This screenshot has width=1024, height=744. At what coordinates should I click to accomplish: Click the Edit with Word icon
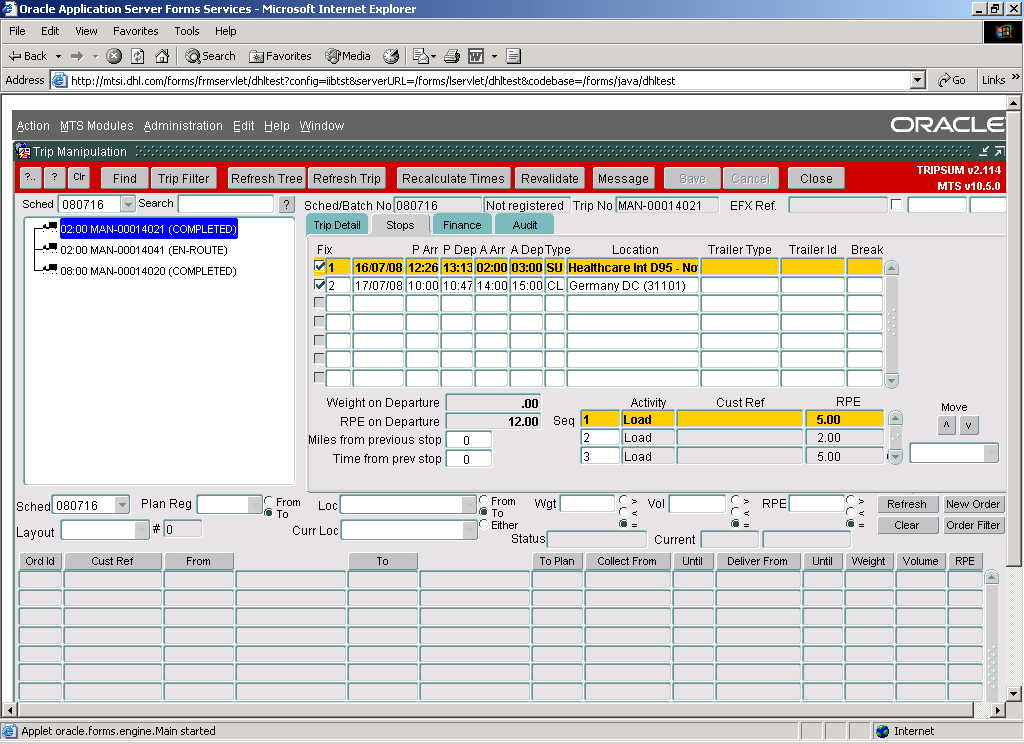pyautogui.click(x=476, y=56)
